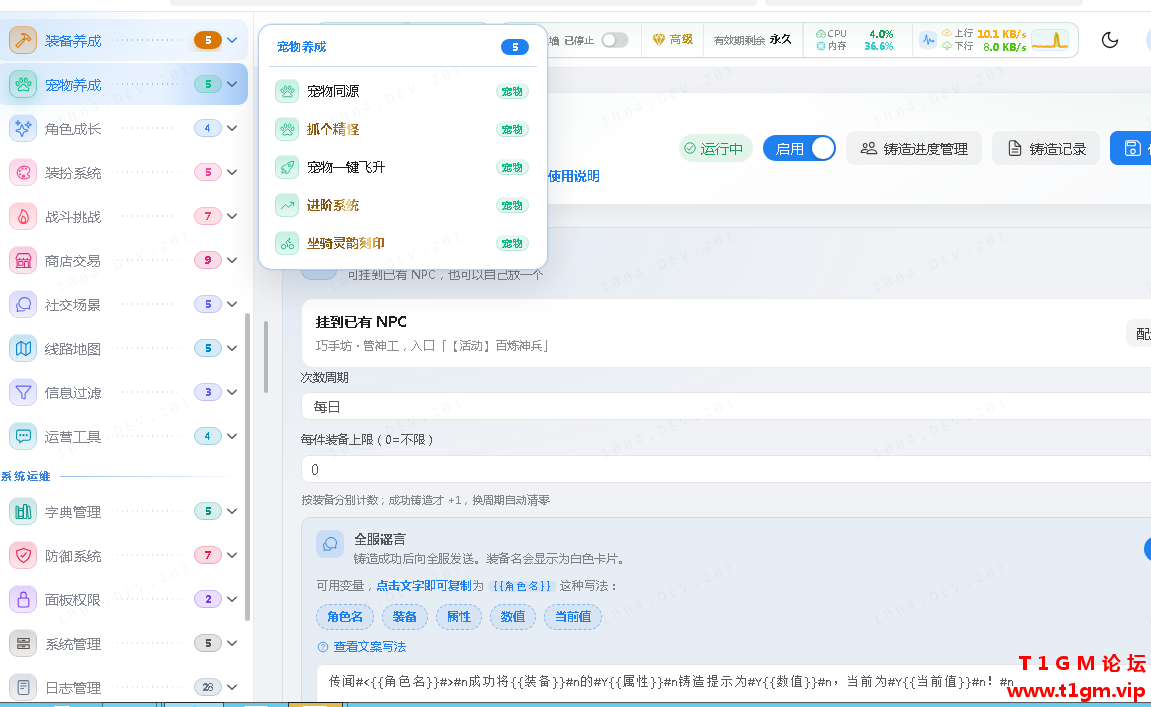The image size is (1151, 707).
Task: Select 宠物一键飞升 menu entry
Action: click(x=402, y=167)
